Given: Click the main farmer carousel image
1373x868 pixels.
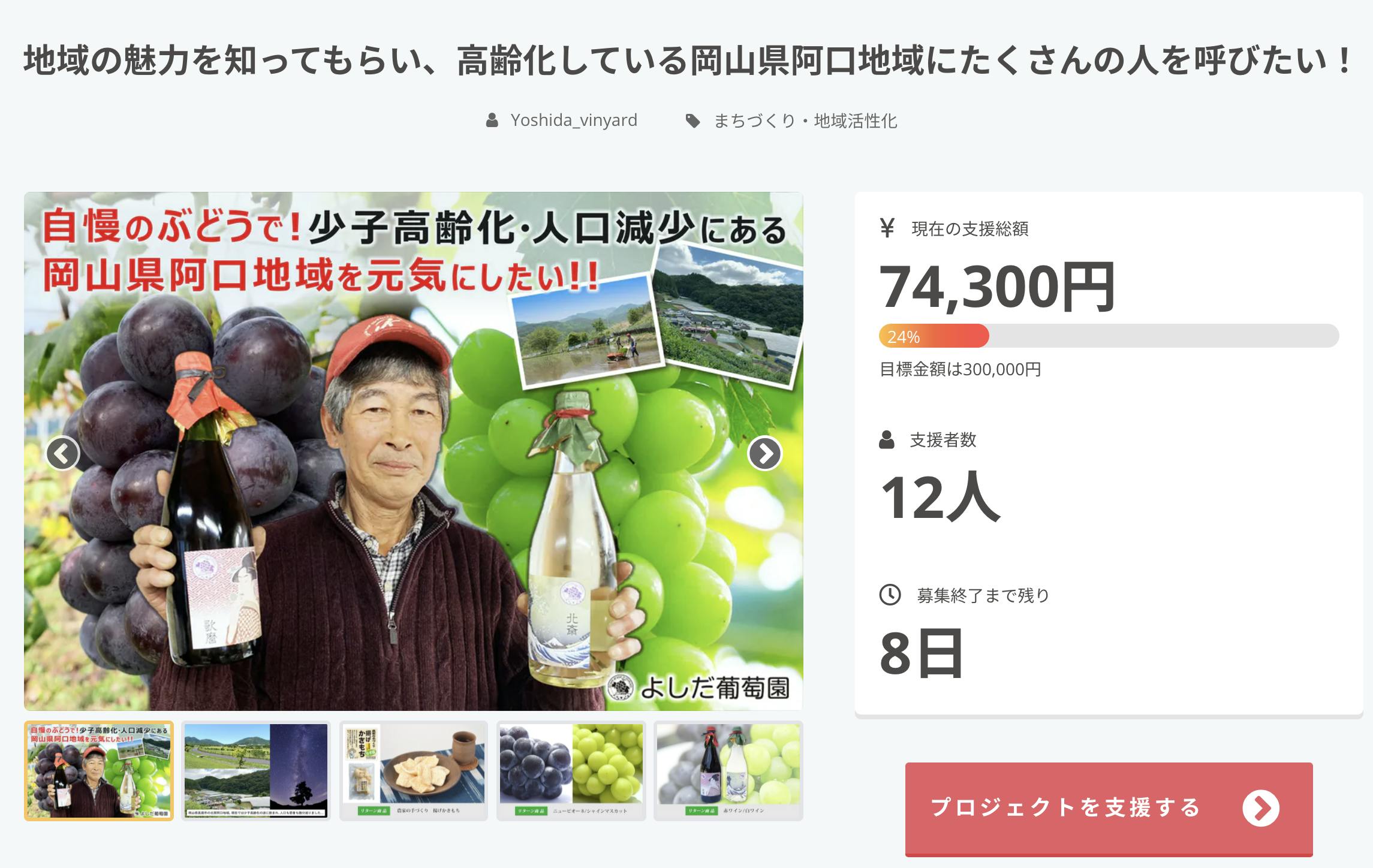Looking at the screenshot, I should (x=414, y=451).
